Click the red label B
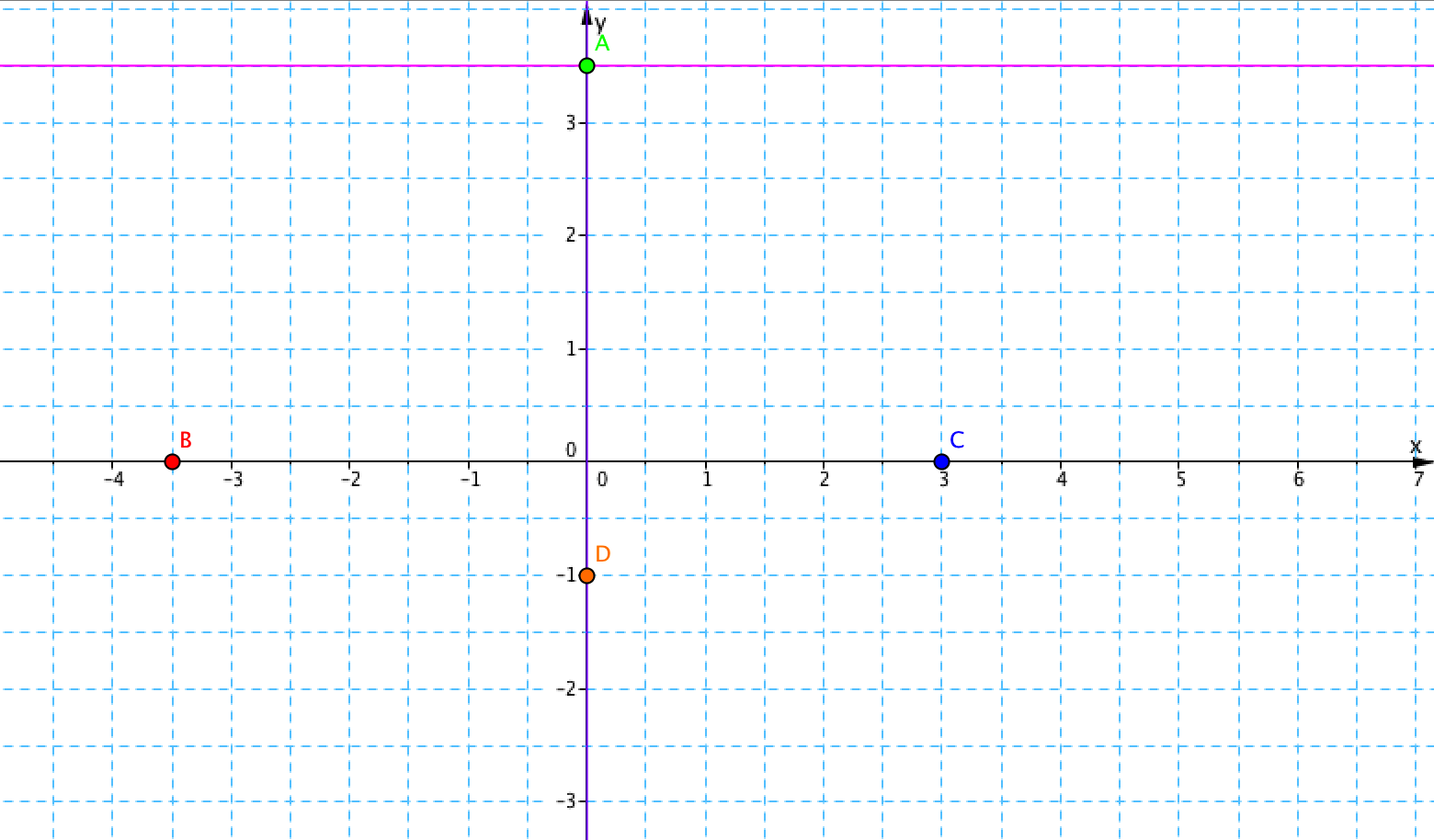The height and width of the screenshot is (840, 1434). pos(186,440)
